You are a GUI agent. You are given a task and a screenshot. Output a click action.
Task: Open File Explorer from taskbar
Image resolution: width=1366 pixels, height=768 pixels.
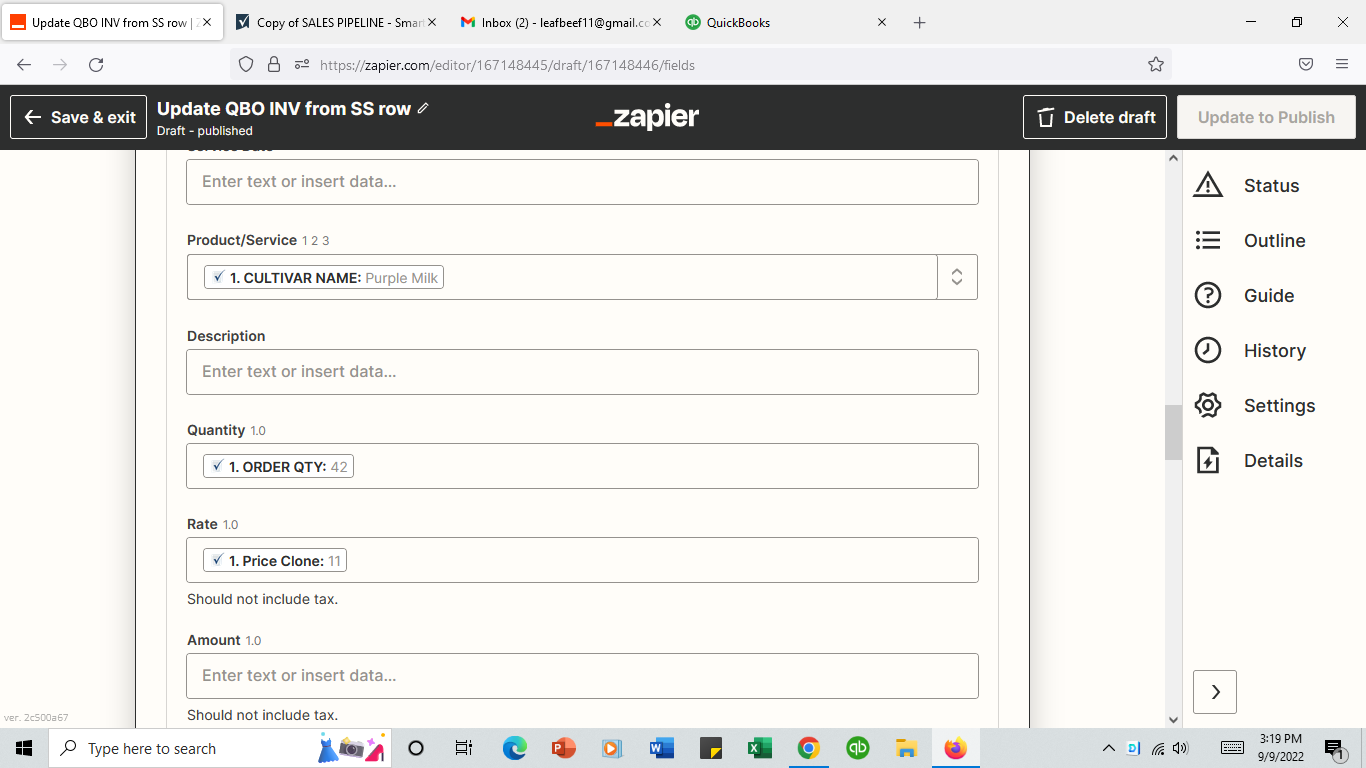906,748
